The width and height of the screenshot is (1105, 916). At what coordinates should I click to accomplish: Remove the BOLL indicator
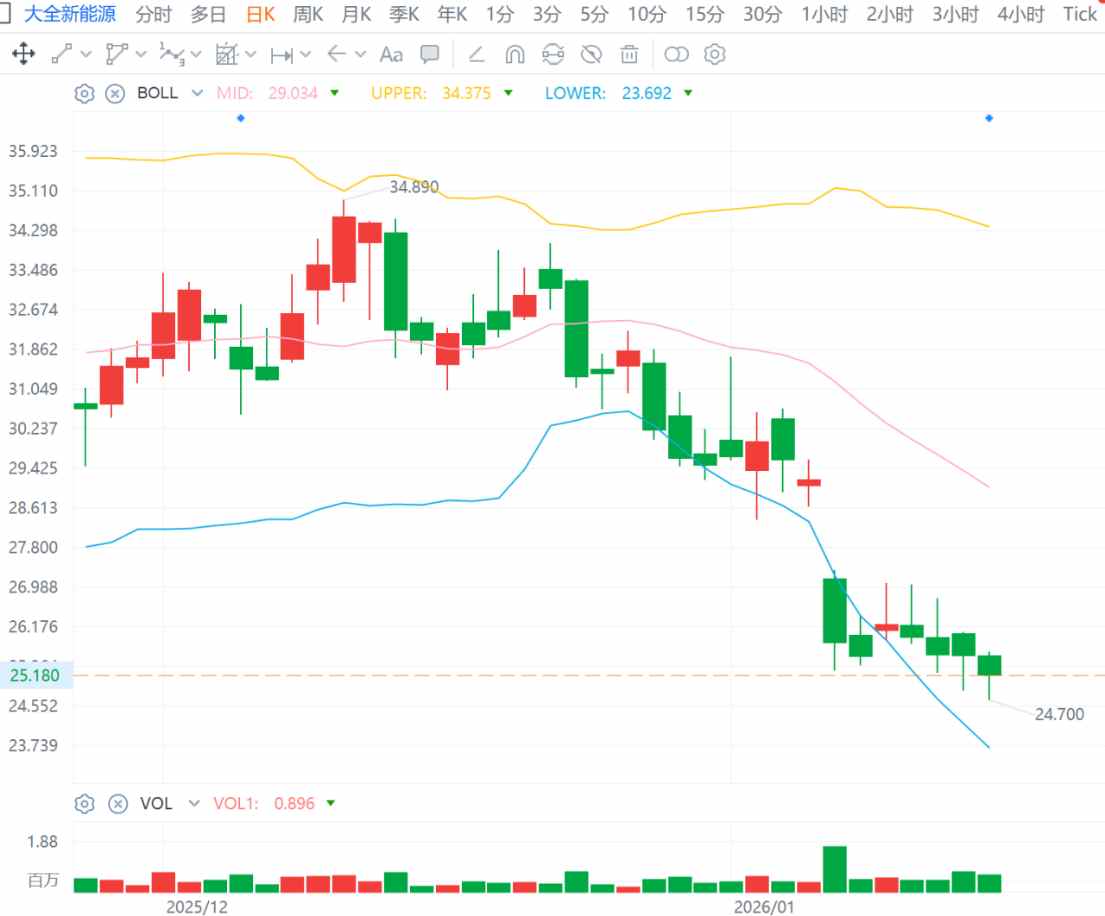pyautogui.click(x=115, y=93)
